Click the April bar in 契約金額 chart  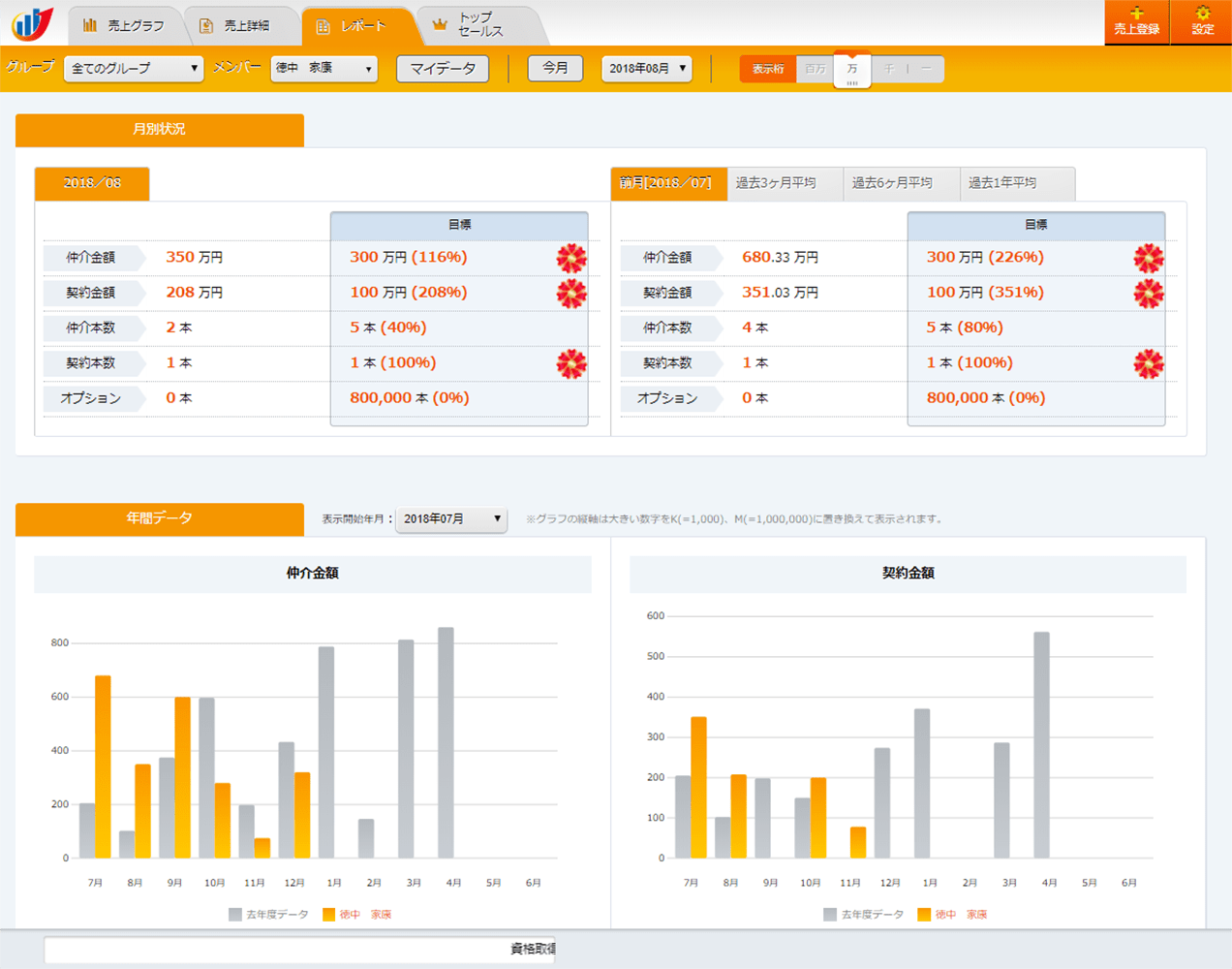(x=1041, y=744)
